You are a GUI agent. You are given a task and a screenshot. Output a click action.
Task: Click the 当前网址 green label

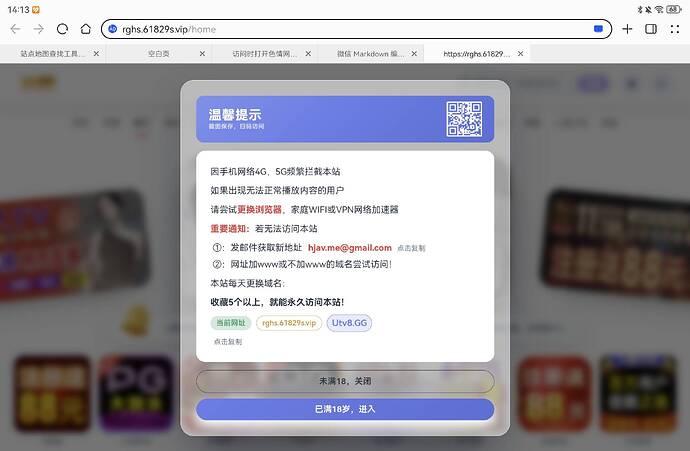click(x=231, y=323)
